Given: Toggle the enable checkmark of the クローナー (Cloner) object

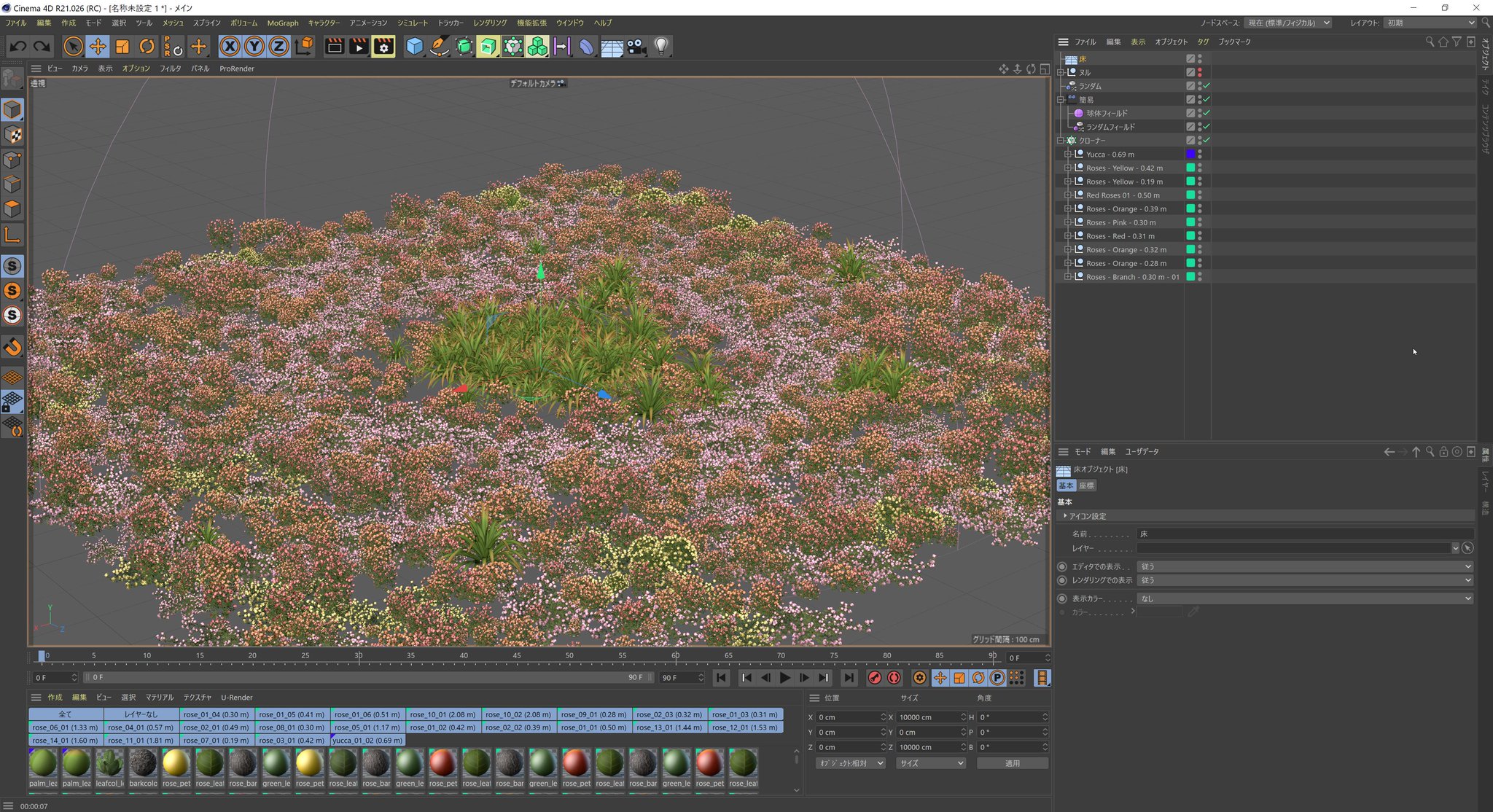Looking at the screenshot, I should (1207, 140).
